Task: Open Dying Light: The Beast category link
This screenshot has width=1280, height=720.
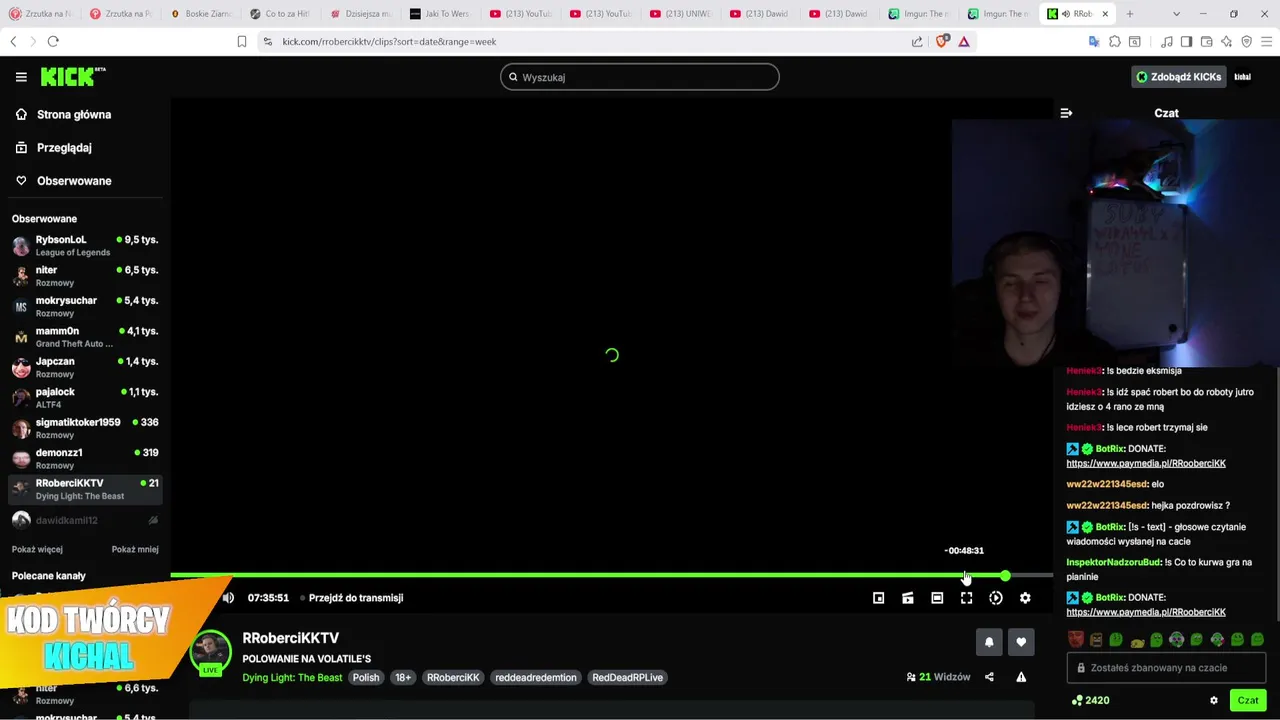Action: click(x=292, y=678)
